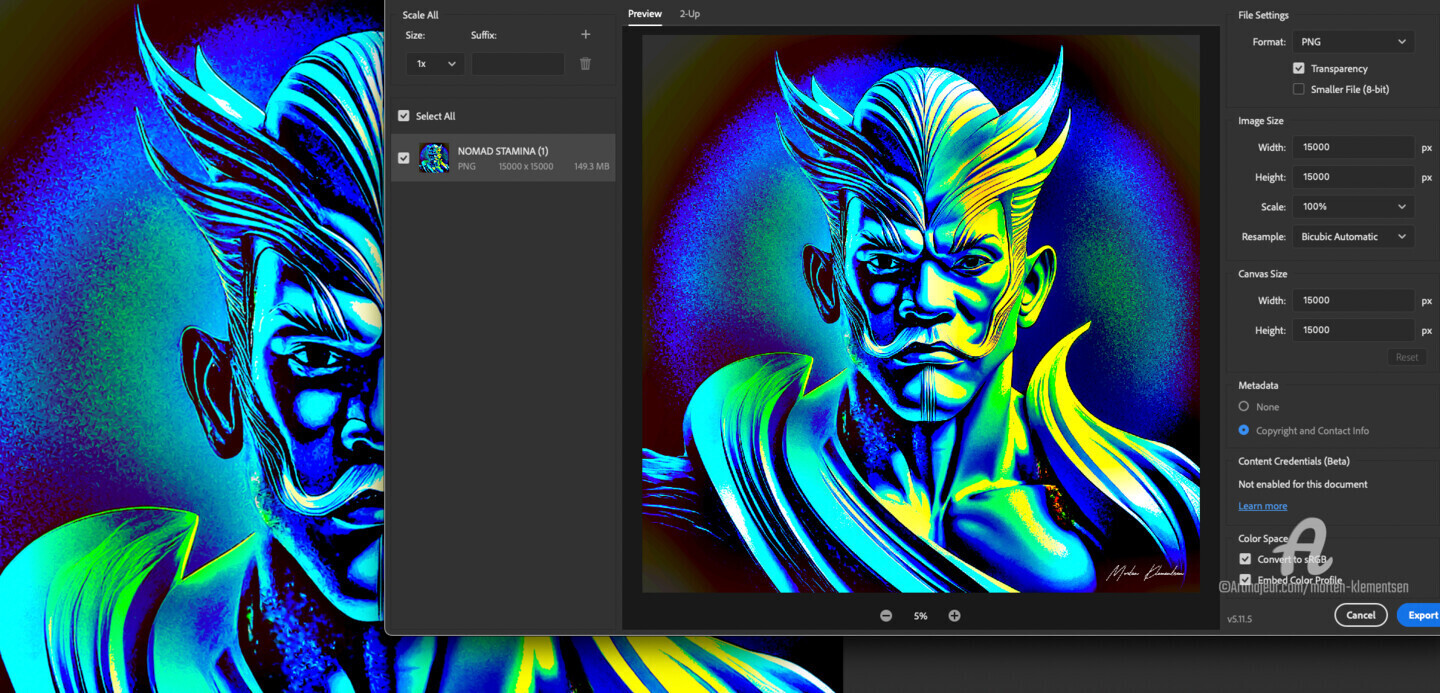1440x693 pixels.
Task: Focus the Image Size Width field
Action: click(1353, 147)
